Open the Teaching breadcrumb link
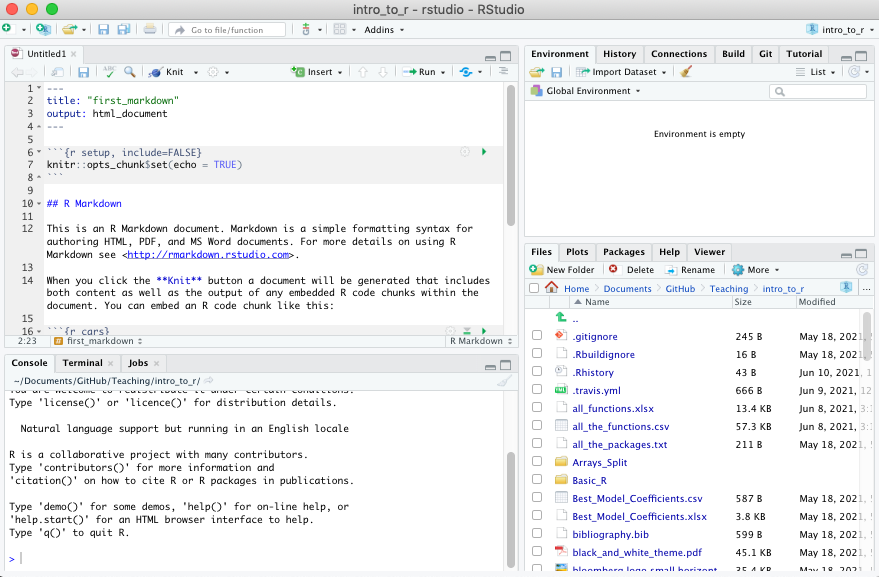The height and width of the screenshot is (577, 879). pos(729,288)
